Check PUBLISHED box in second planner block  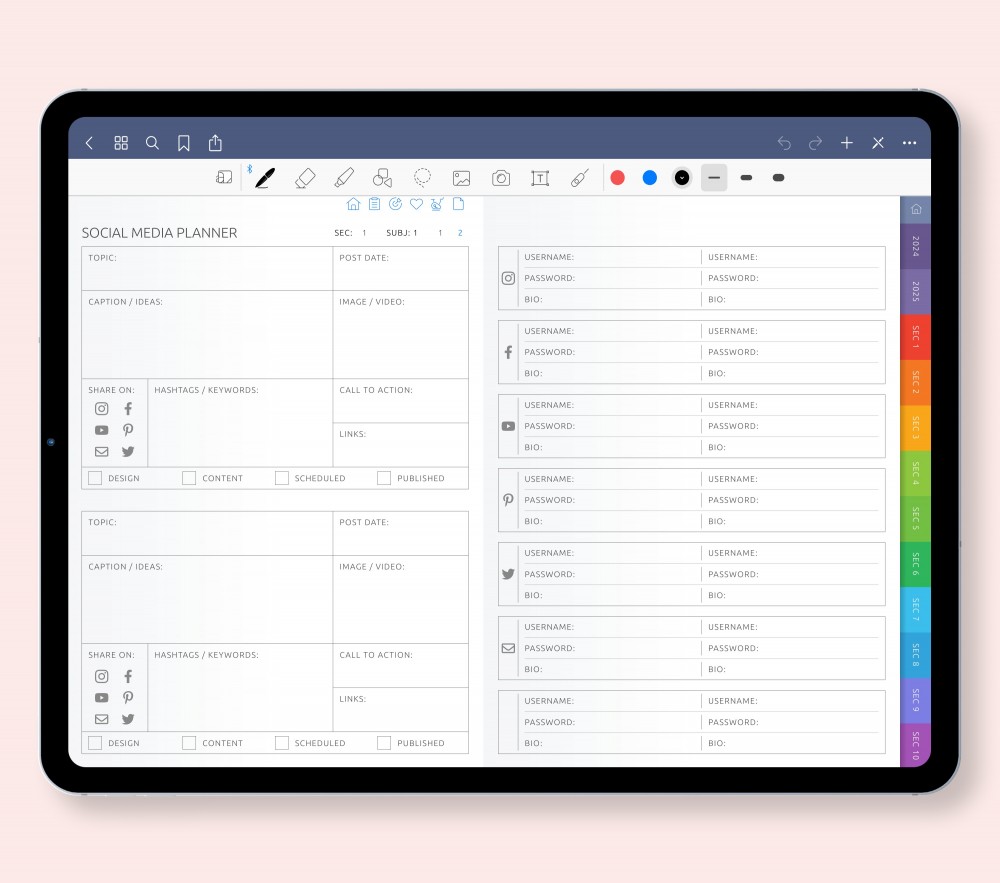384,743
